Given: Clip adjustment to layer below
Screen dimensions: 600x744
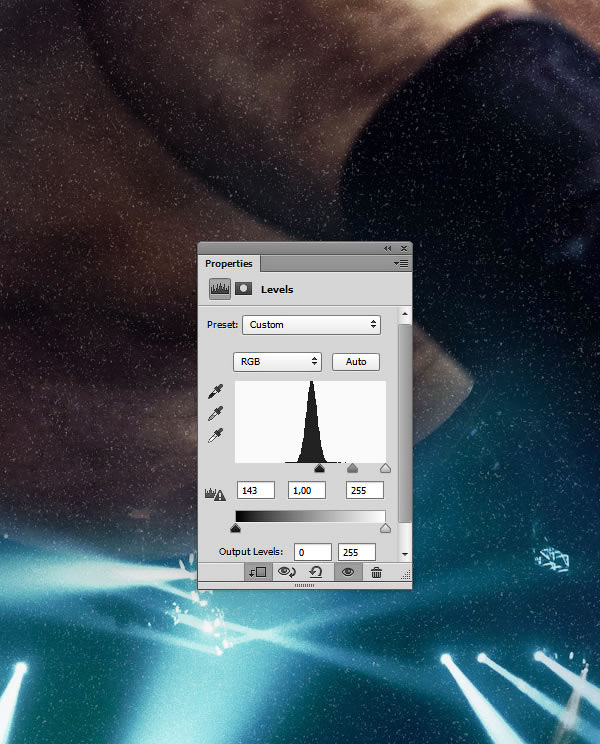Looking at the screenshot, I should (258, 572).
